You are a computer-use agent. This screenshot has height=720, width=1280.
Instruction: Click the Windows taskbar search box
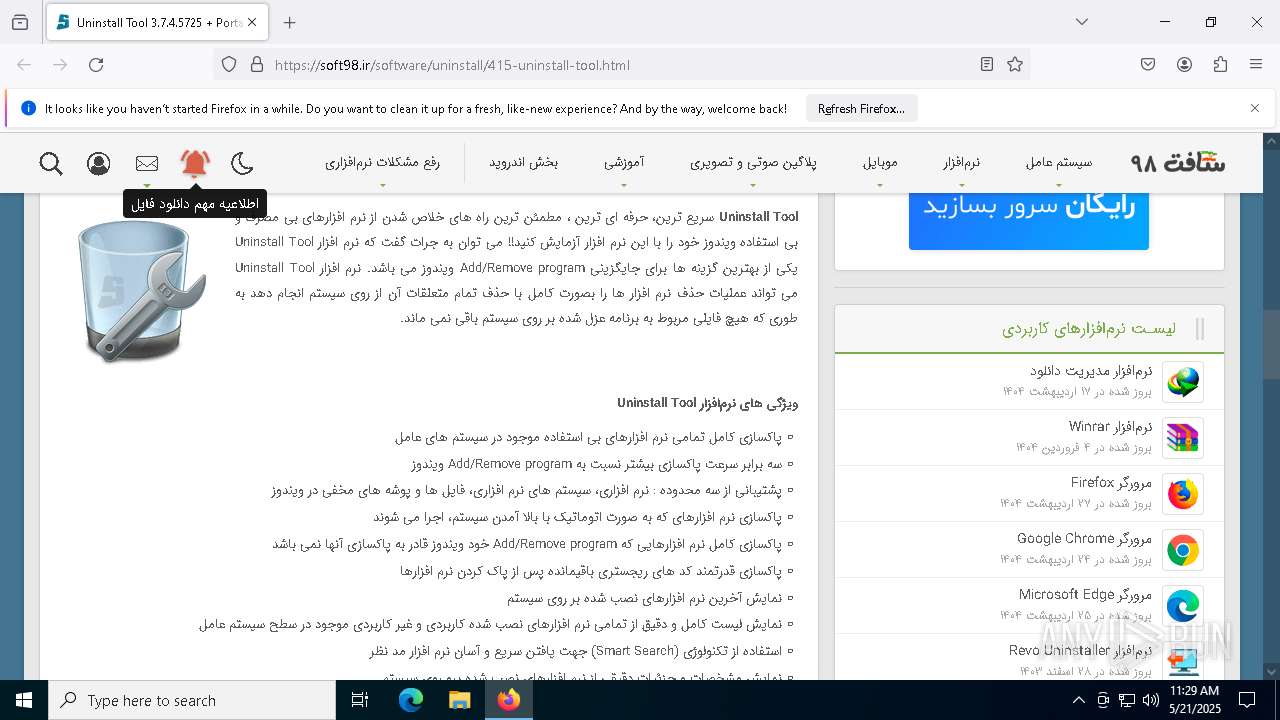192,700
